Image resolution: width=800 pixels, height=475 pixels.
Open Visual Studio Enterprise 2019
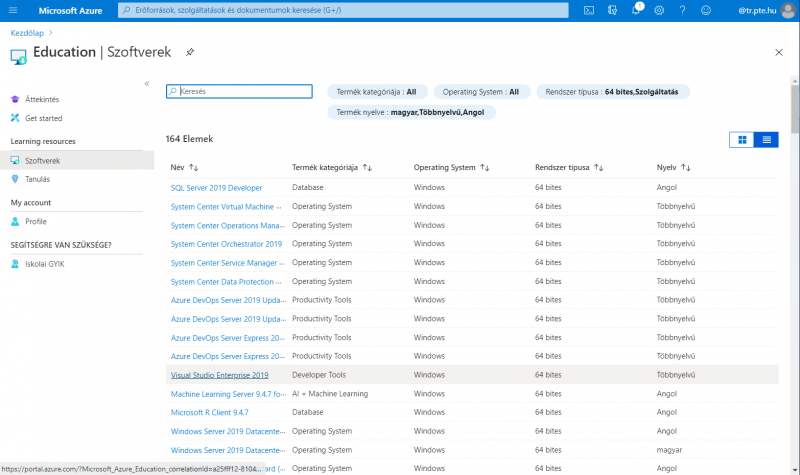(219, 375)
